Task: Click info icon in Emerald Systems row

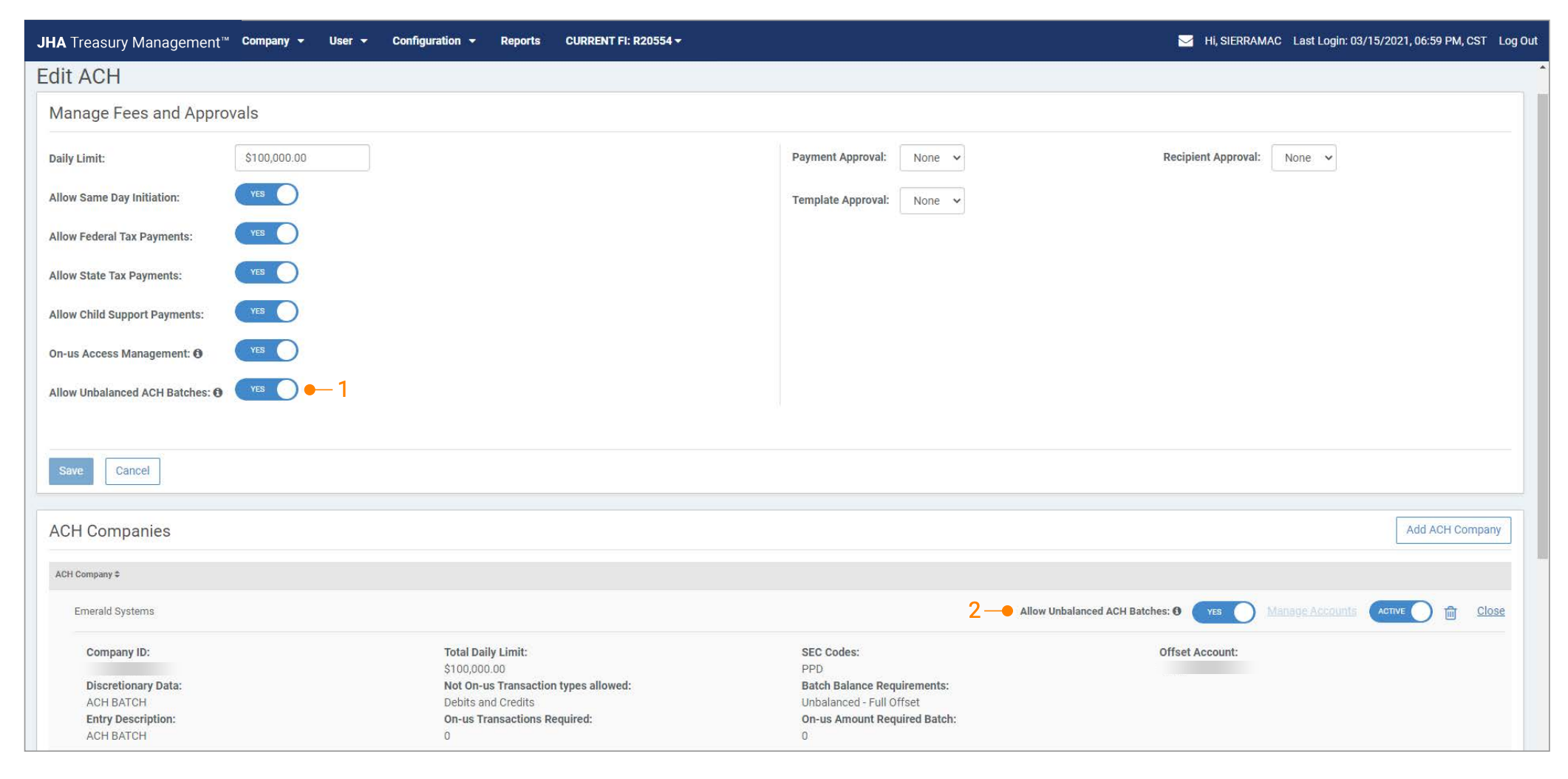Action: click(x=1177, y=611)
